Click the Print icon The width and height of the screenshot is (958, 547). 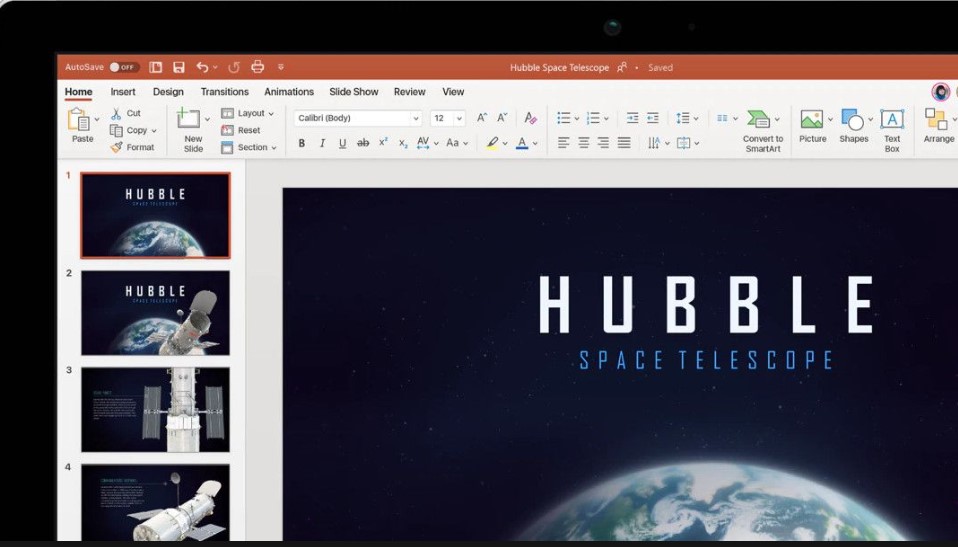pos(257,67)
